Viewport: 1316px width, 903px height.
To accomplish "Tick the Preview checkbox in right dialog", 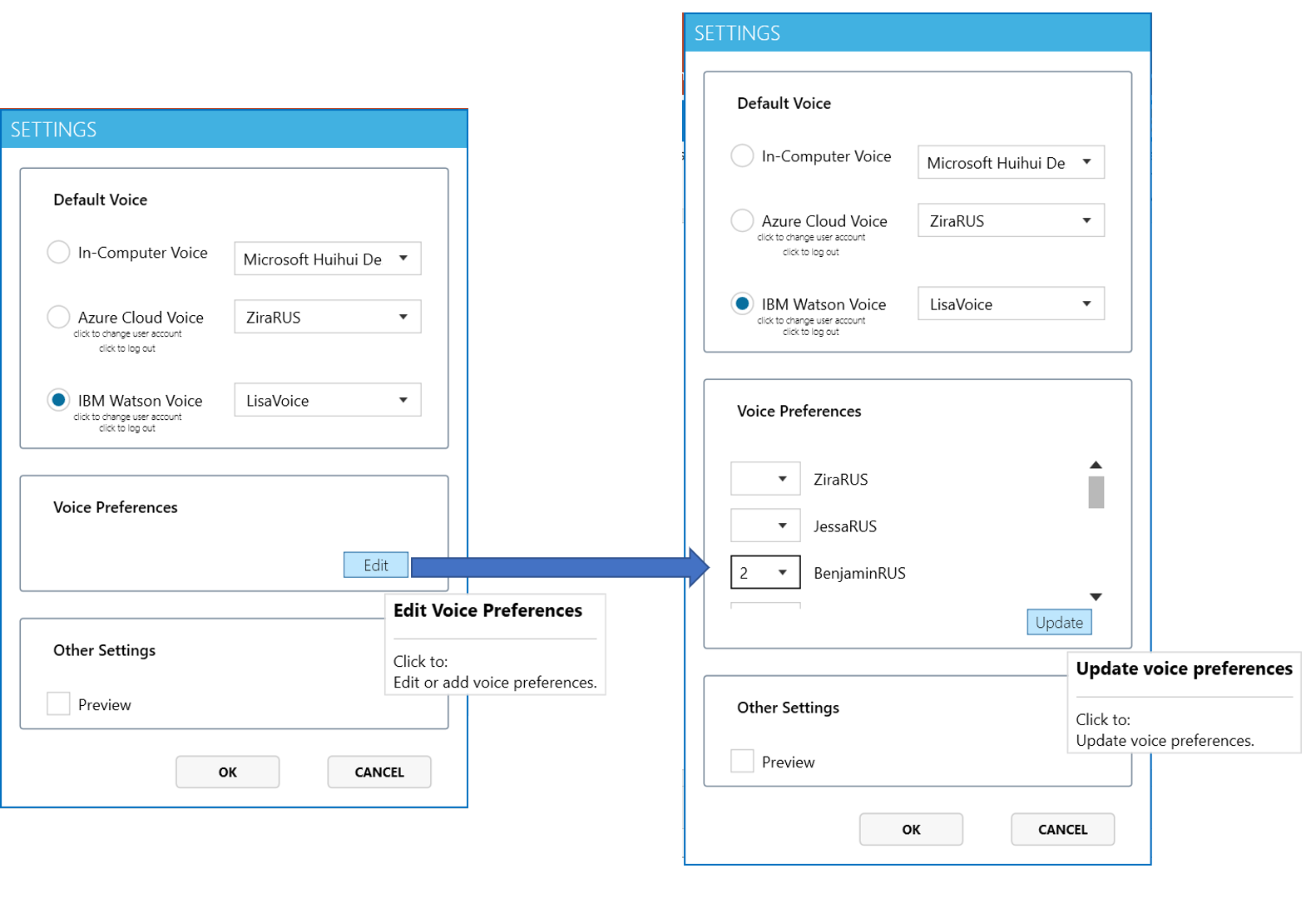I will point(742,762).
